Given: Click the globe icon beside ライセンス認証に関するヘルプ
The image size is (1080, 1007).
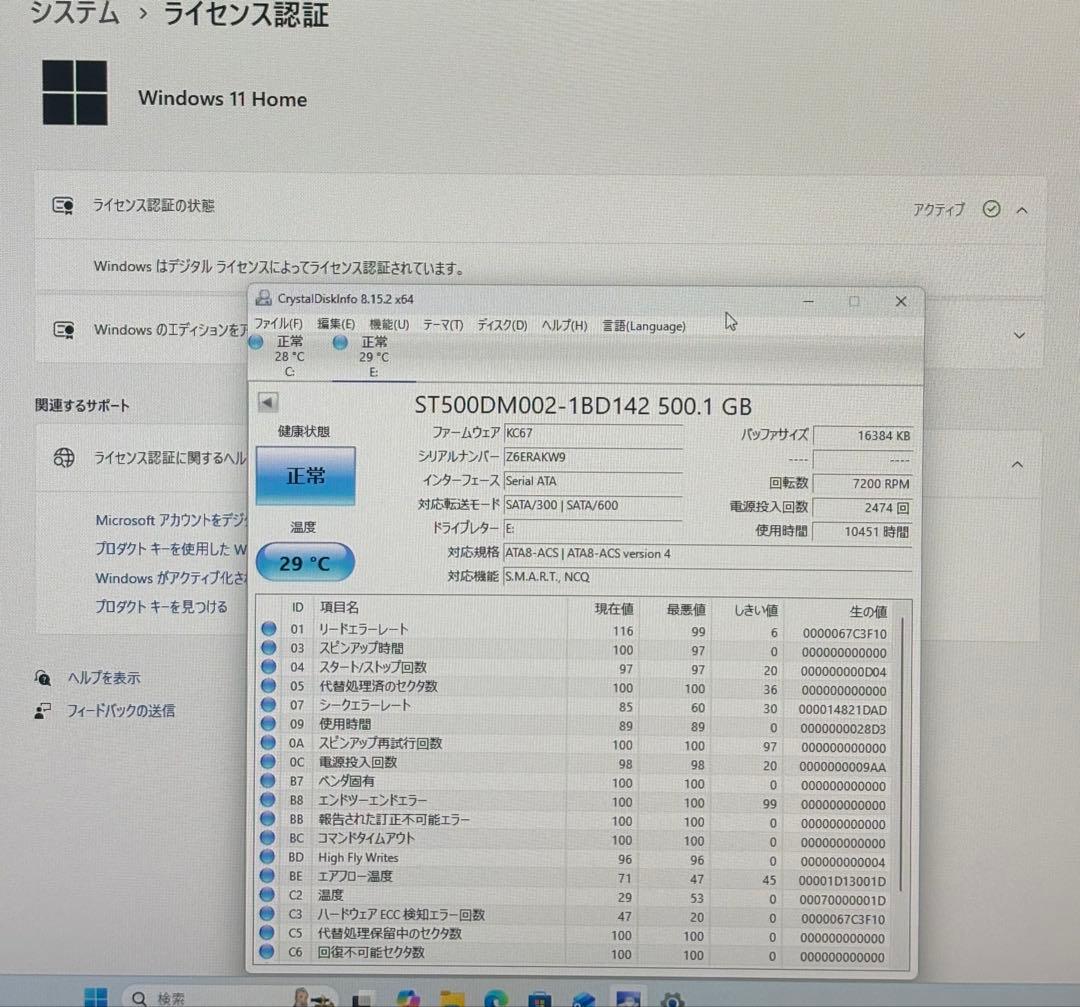Looking at the screenshot, I should (x=64, y=457).
